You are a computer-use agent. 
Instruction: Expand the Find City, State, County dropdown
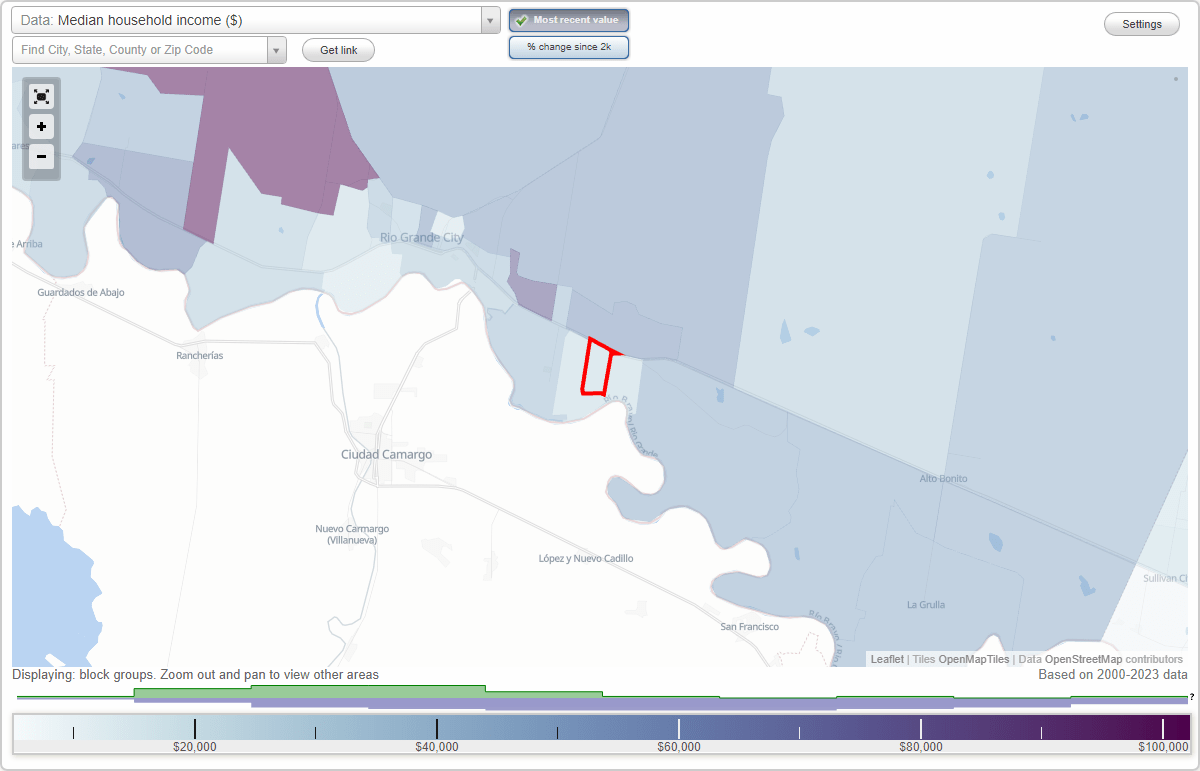point(276,49)
